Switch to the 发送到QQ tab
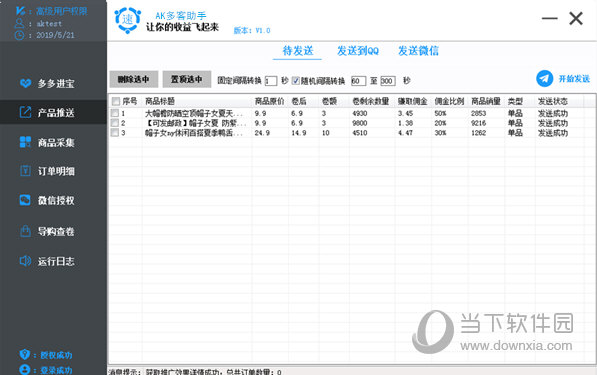The height and width of the screenshot is (375, 597). [358, 51]
